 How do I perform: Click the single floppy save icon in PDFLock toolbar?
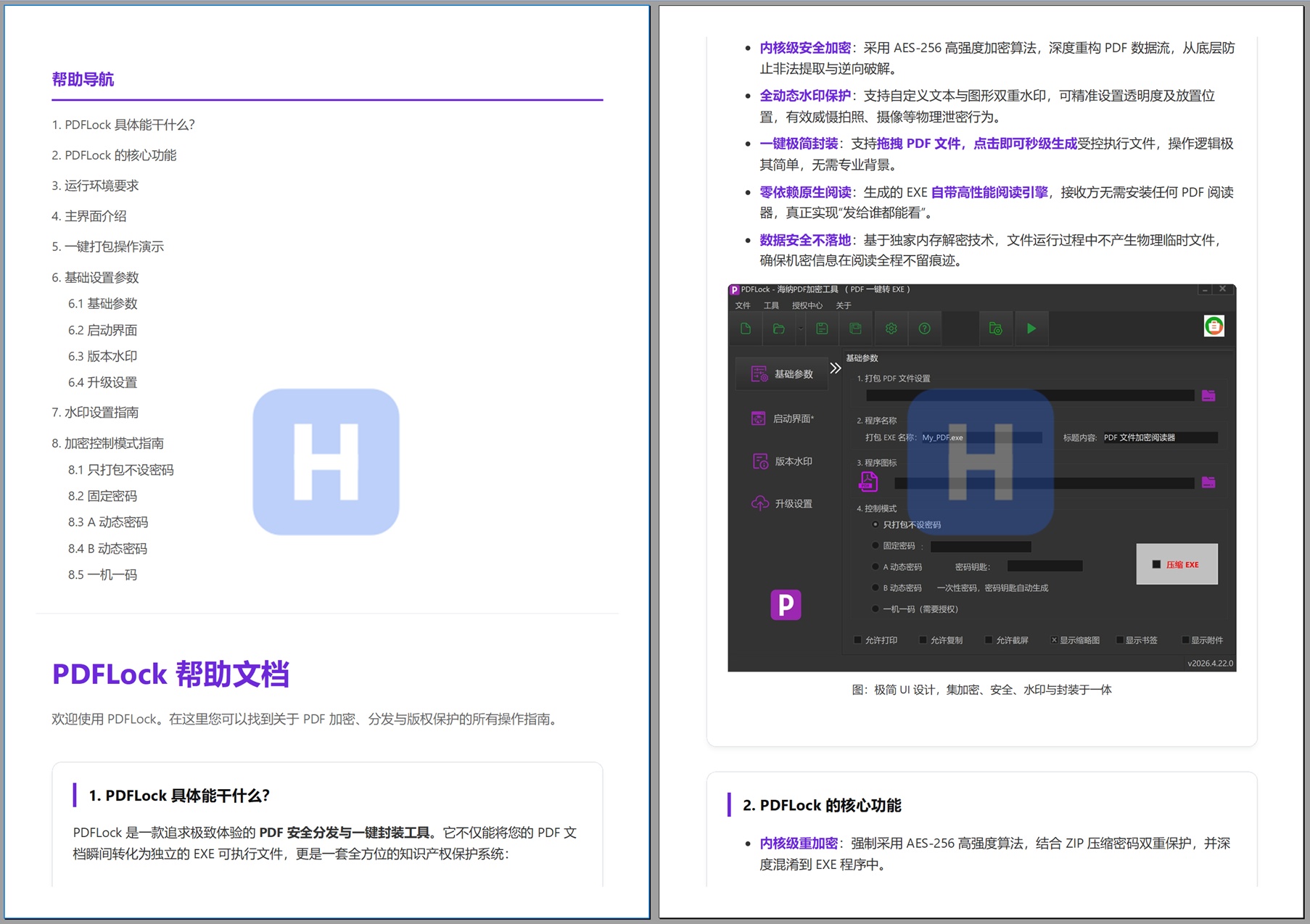tap(822, 329)
